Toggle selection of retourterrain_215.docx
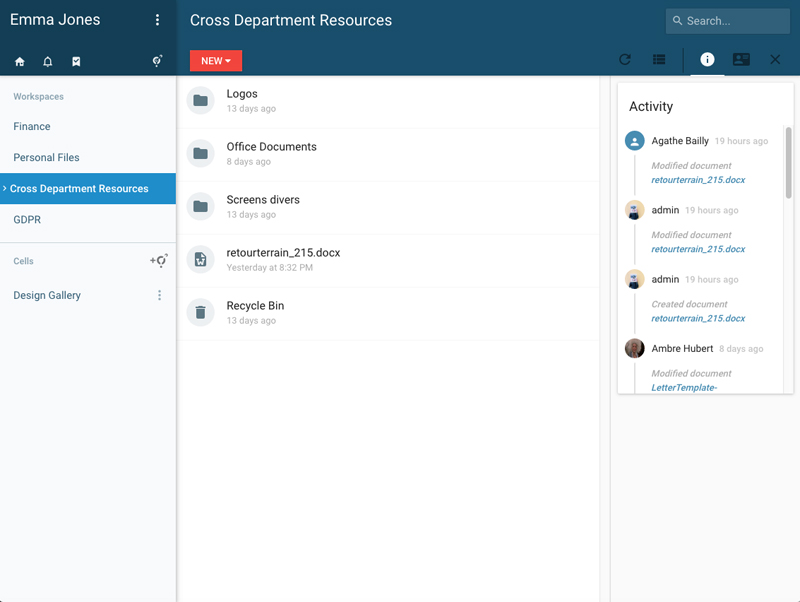800x602 pixels. [x=200, y=259]
